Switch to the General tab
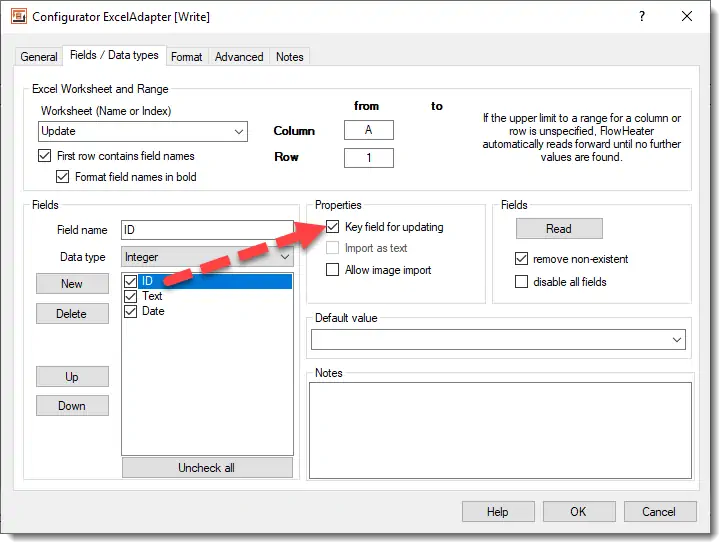This screenshot has width=726, height=549. click(x=39, y=57)
